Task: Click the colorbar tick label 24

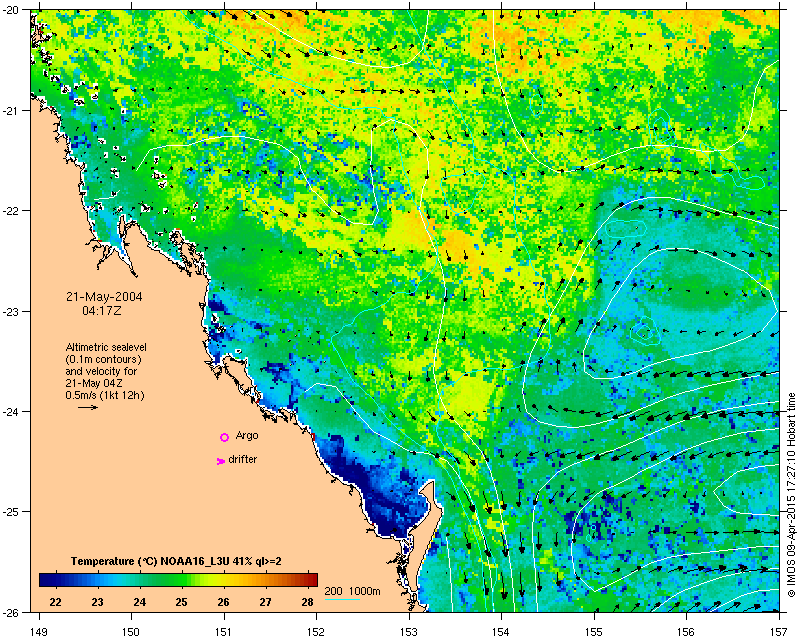Action: click(139, 602)
